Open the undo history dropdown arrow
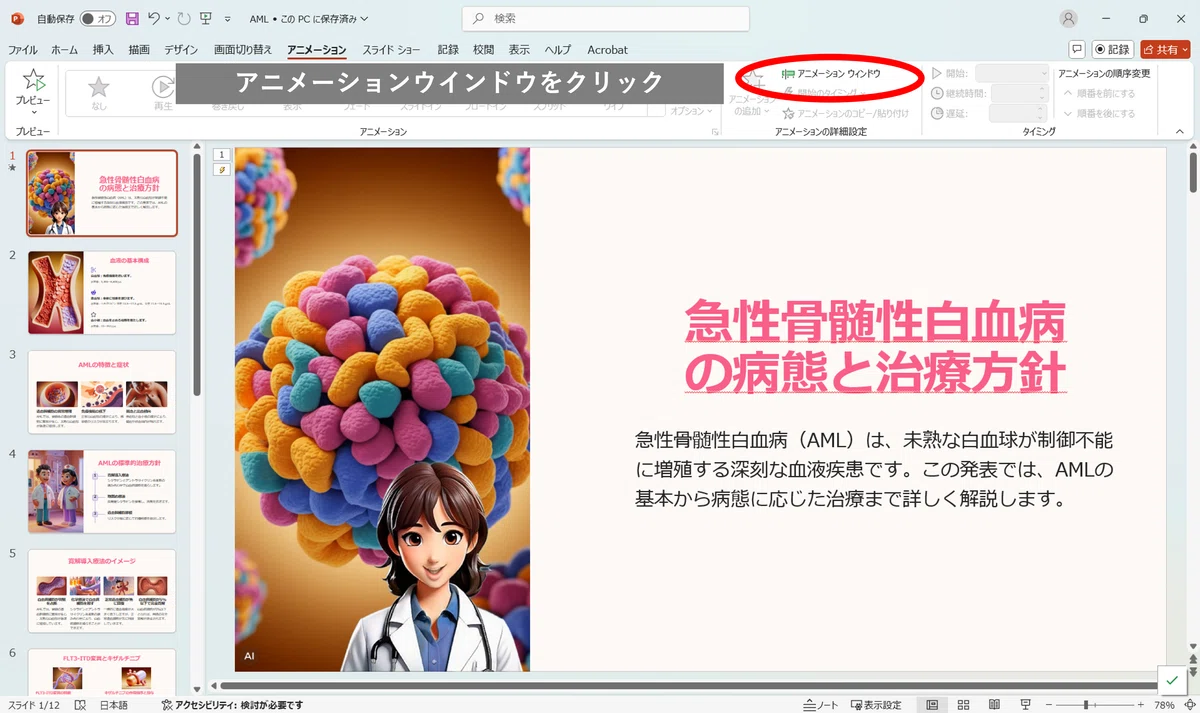This screenshot has height=713, width=1200. pos(167,19)
